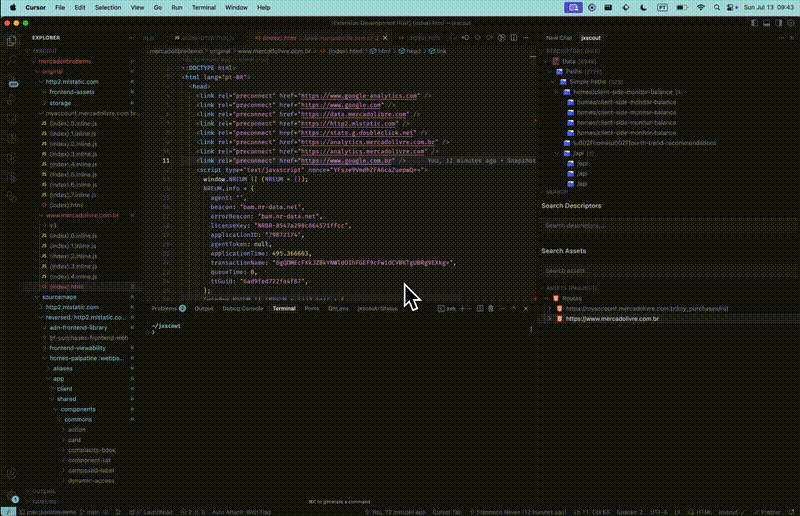The height and width of the screenshot is (516, 800).
Task: Click the split terminal icon
Action: click(x=480, y=308)
